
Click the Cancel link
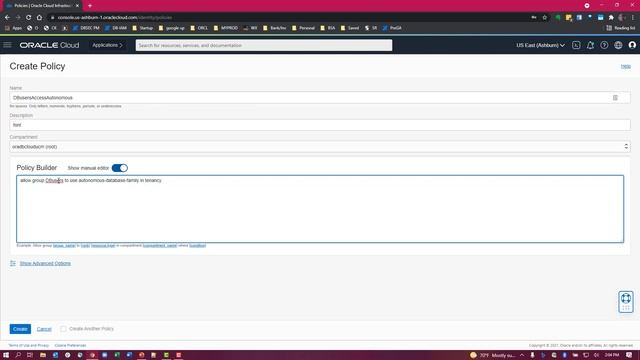(x=44, y=329)
